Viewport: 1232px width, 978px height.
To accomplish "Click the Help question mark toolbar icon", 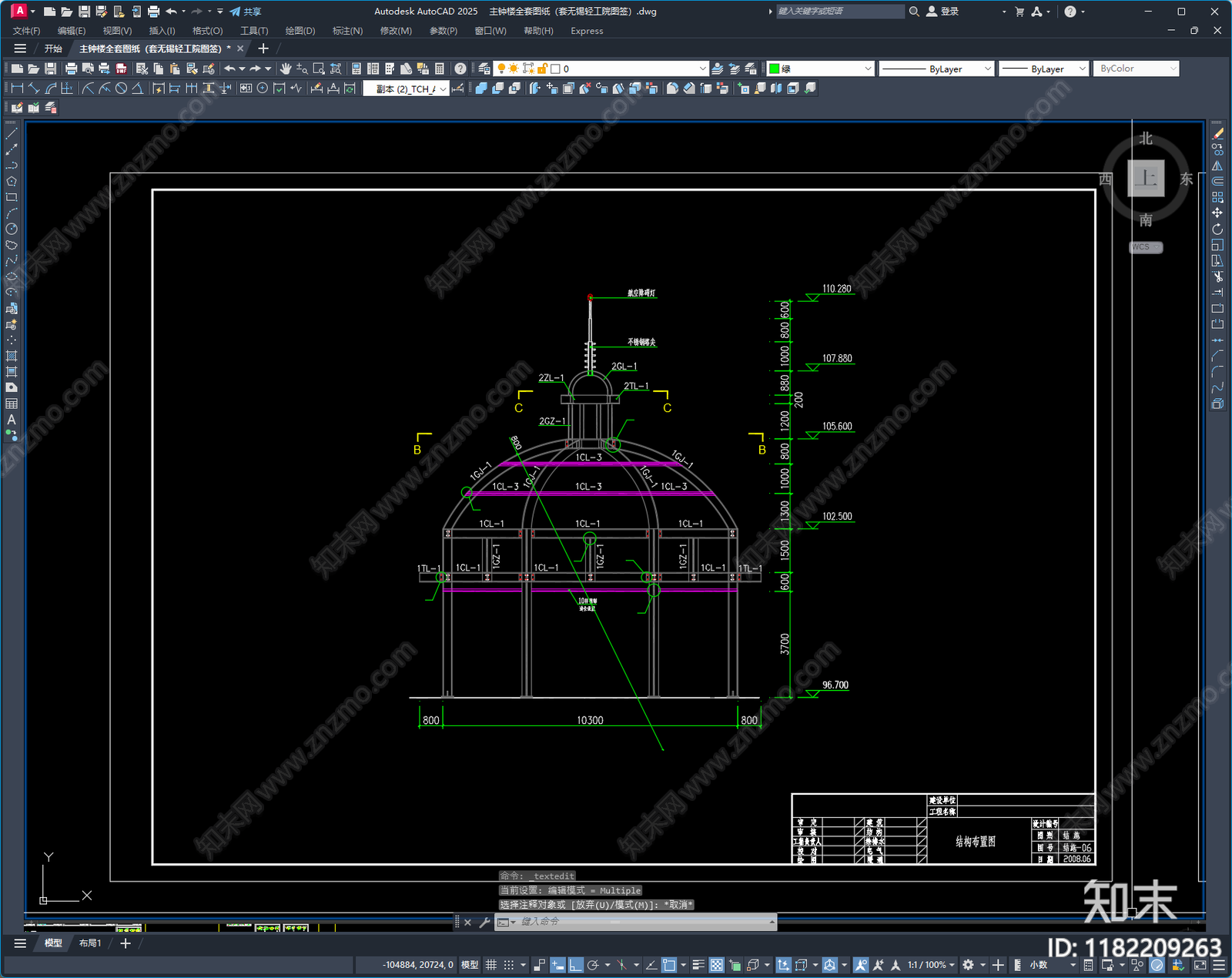I will (460, 69).
